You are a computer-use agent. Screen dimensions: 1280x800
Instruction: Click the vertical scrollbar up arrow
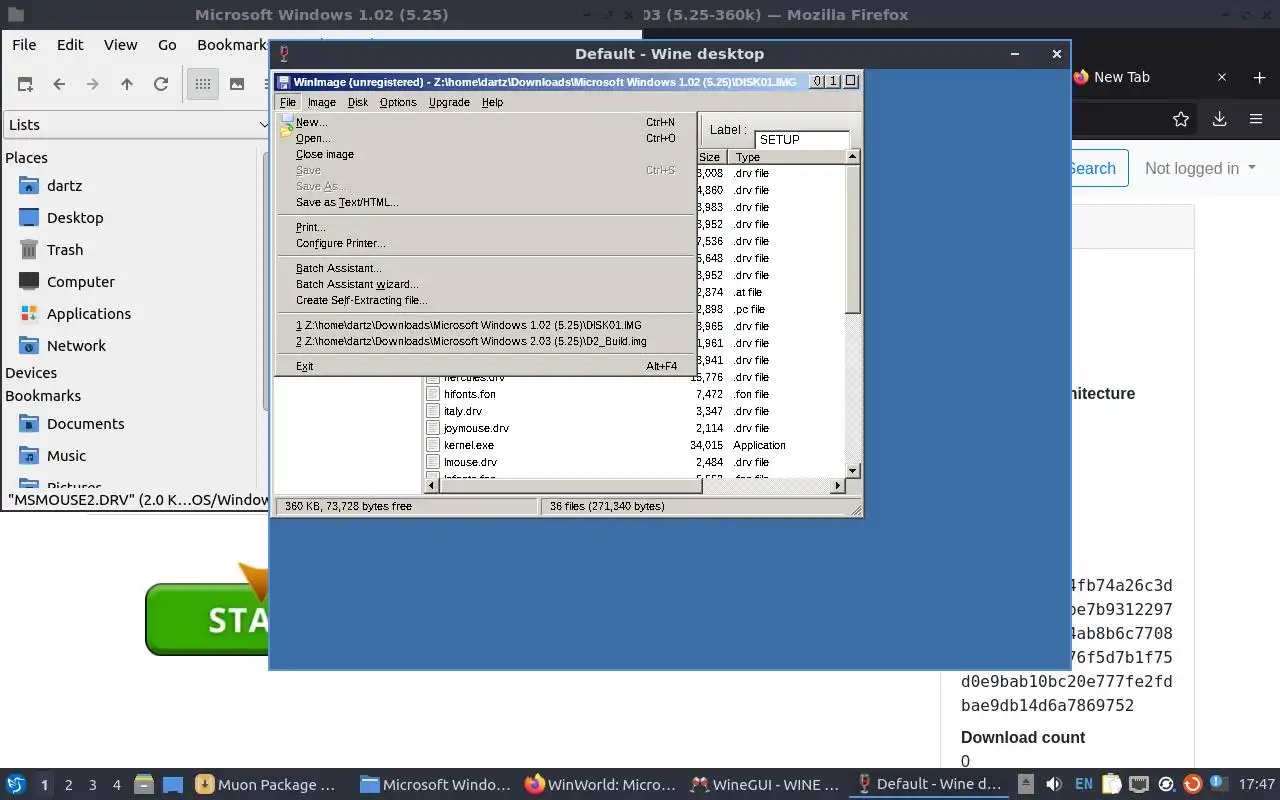(853, 157)
